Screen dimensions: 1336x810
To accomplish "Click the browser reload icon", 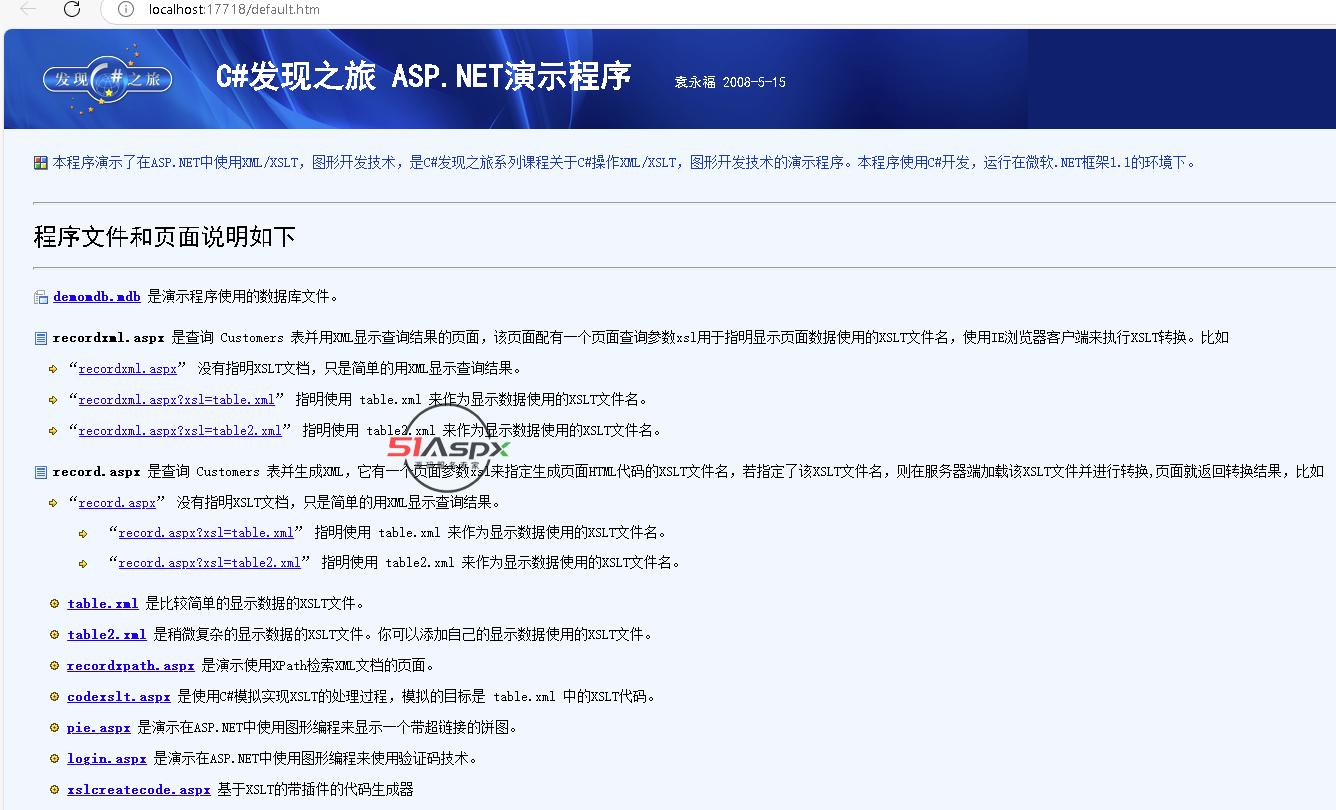I will point(72,10).
